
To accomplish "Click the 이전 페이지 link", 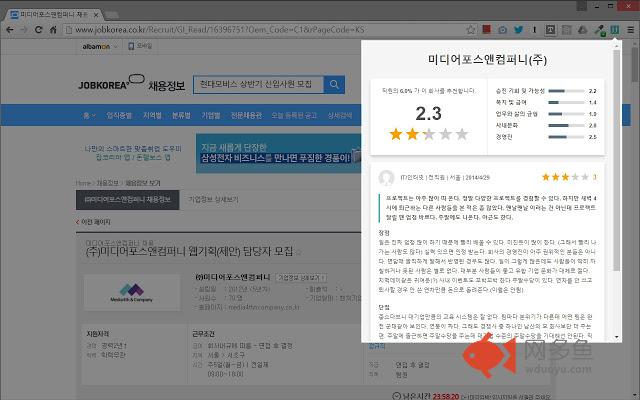I will 93,222.
